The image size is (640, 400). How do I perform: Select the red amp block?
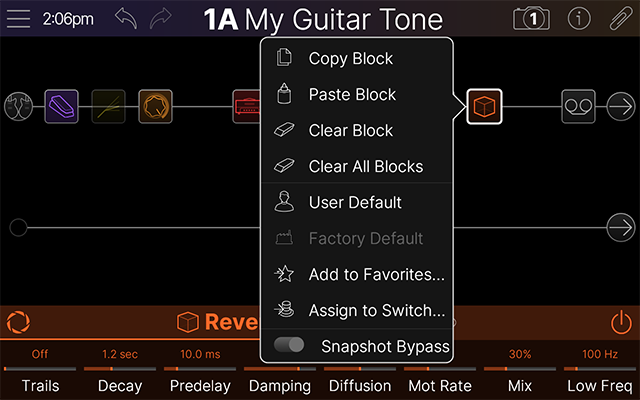point(247,106)
